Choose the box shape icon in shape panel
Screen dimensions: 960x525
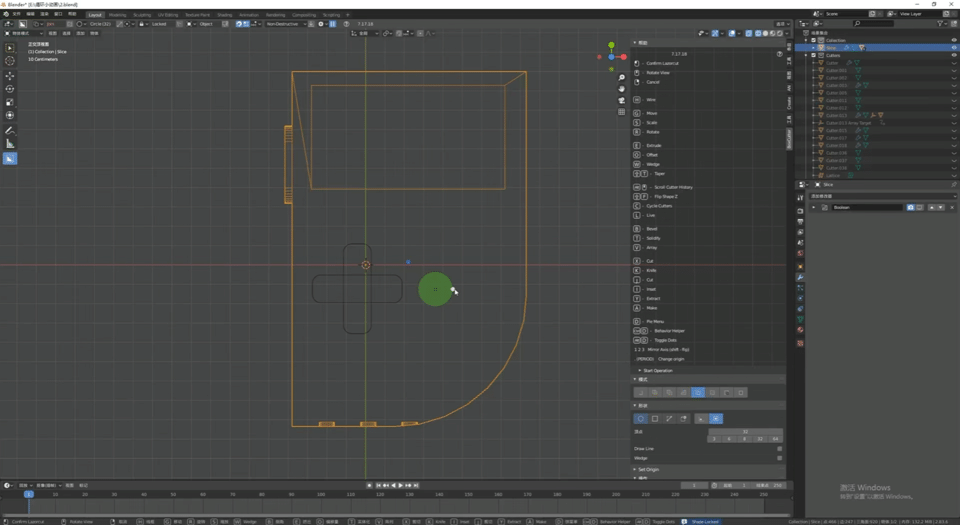point(655,419)
